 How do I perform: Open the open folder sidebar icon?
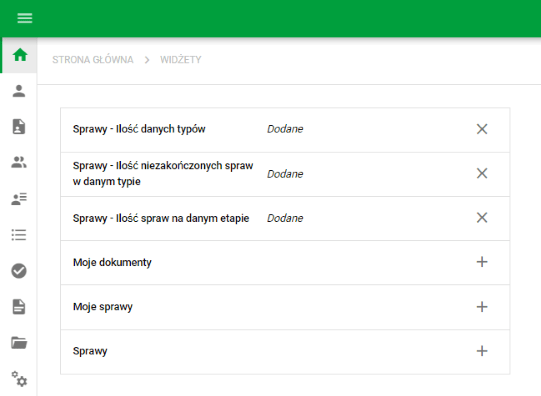click(x=19, y=343)
